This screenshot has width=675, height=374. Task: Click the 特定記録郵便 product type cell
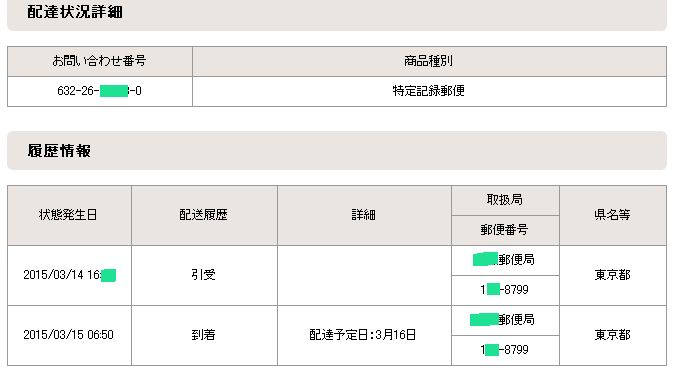pyautogui.click(x=429, y=91)
